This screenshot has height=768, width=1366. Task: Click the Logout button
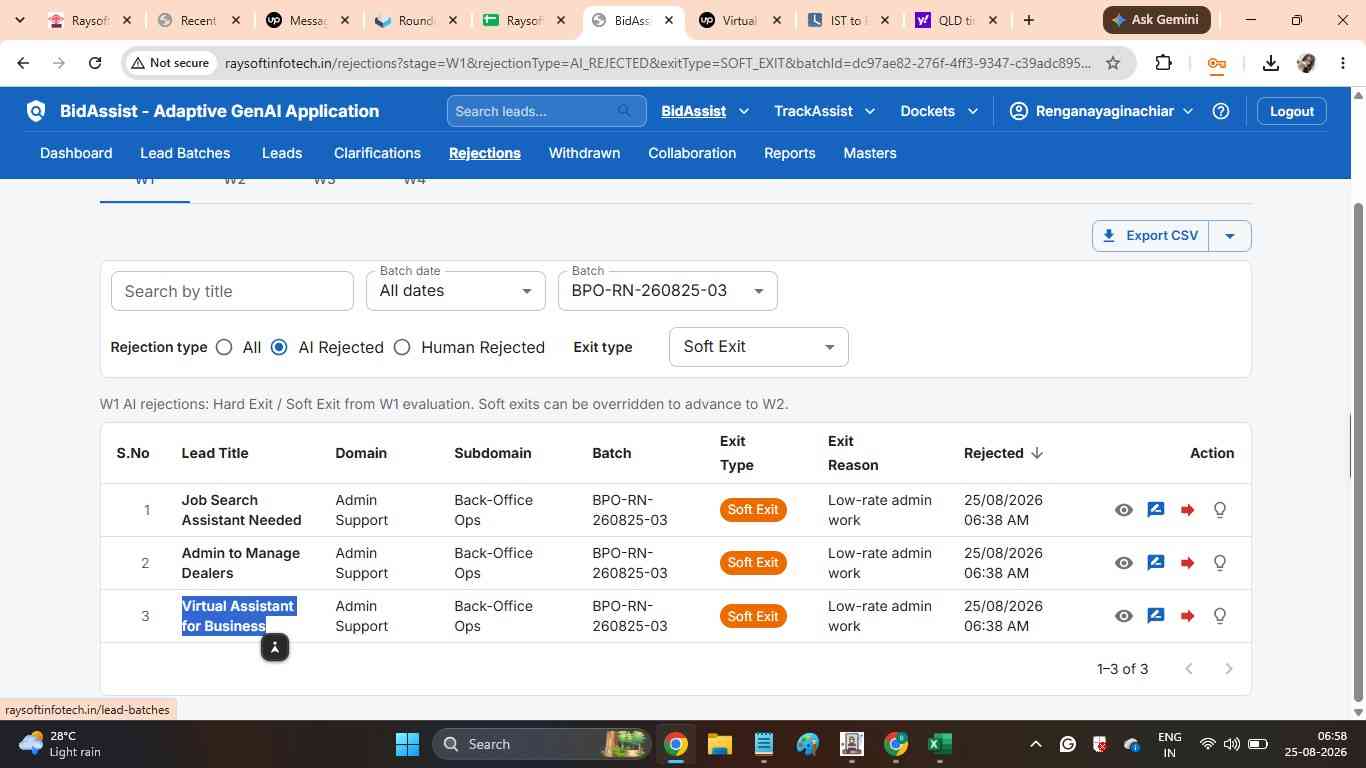point(1292,111)
